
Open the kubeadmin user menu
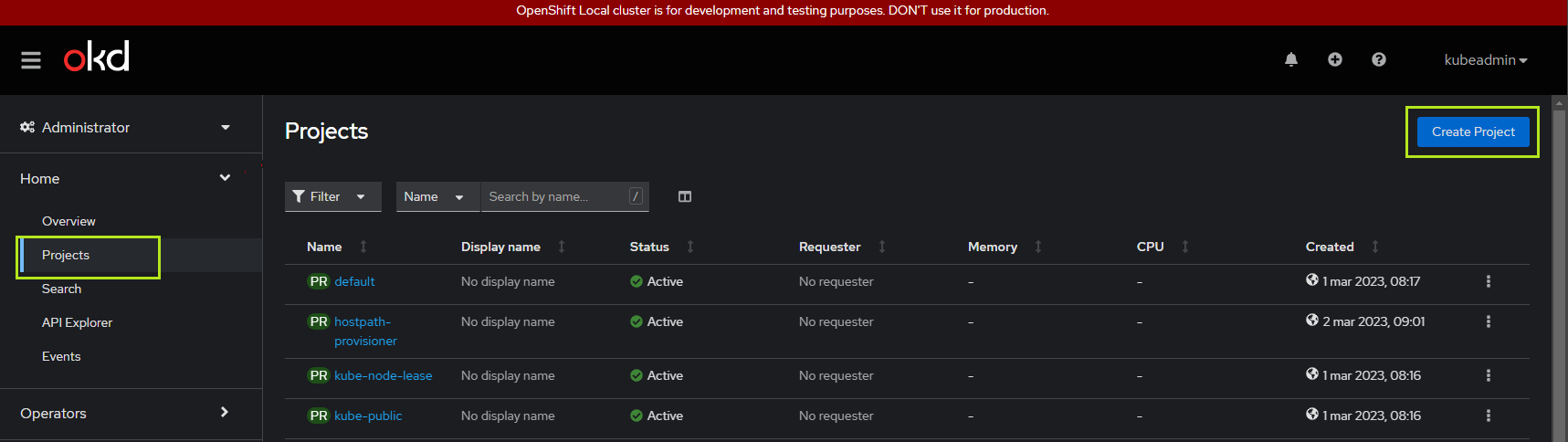1486,59
